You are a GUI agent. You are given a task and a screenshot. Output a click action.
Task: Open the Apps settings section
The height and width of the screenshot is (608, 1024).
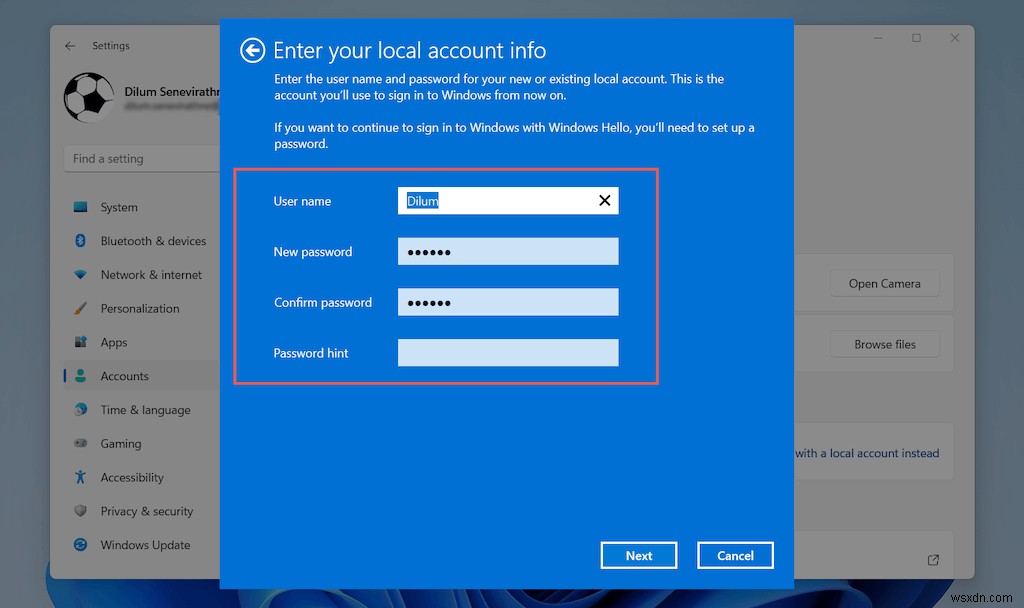pyautogui.click(x=113, y=342)
